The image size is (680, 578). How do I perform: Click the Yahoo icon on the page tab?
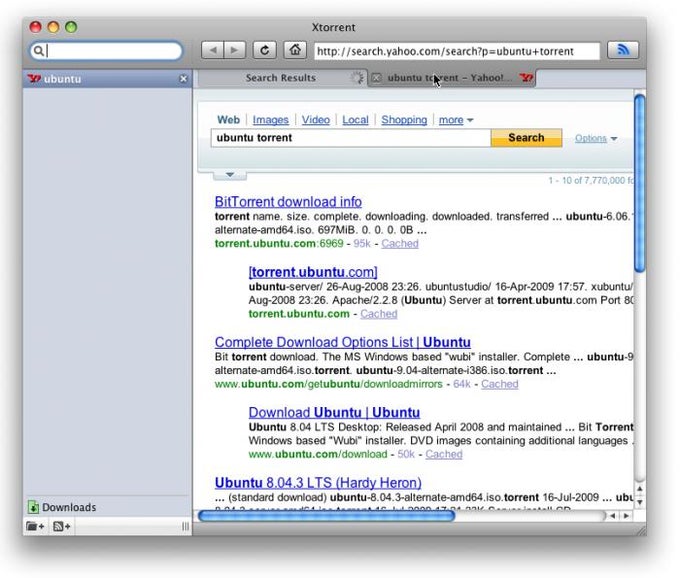526,78
